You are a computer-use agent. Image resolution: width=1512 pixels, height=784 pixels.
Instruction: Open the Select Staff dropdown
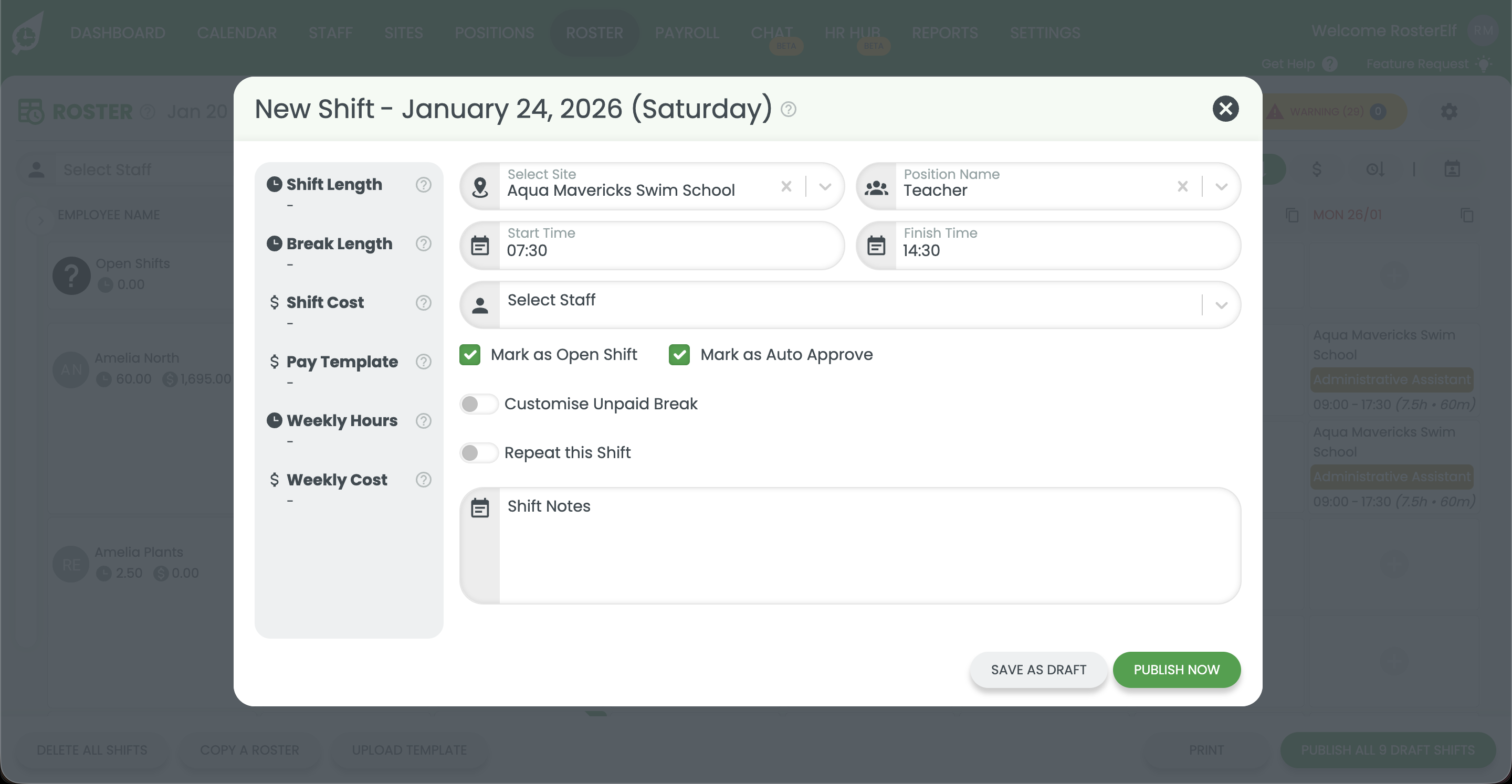(x=1222, y=304)
